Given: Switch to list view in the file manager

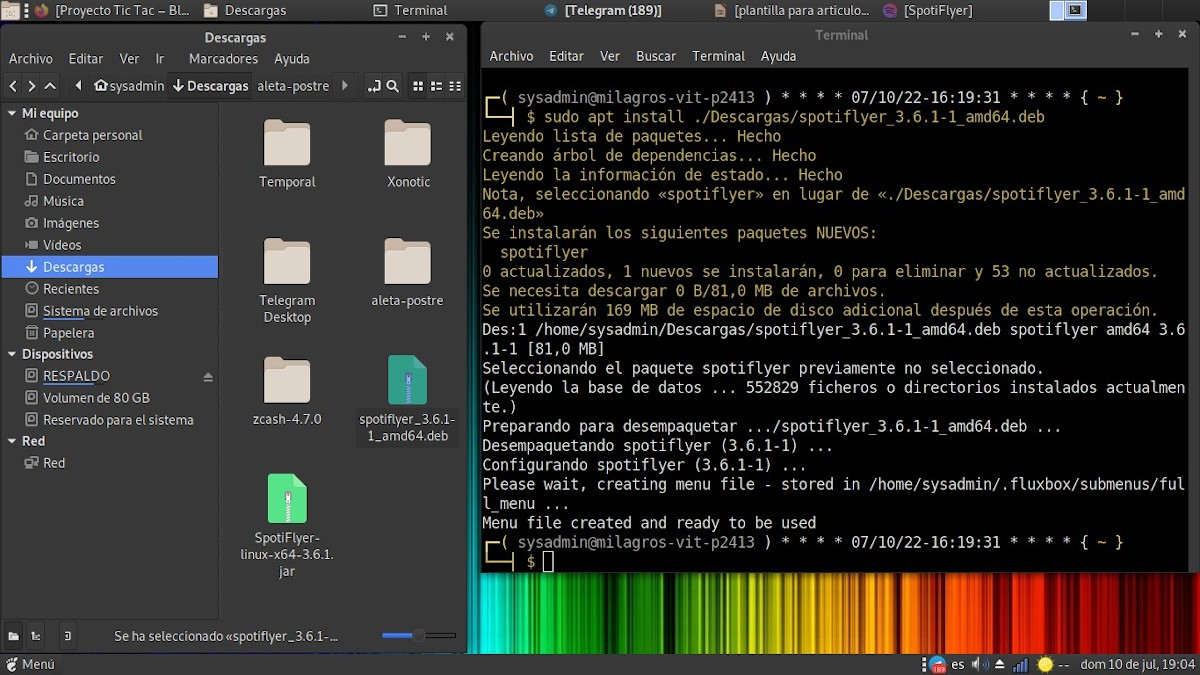Looking at the screenshot, I should [x=437, y=86].
